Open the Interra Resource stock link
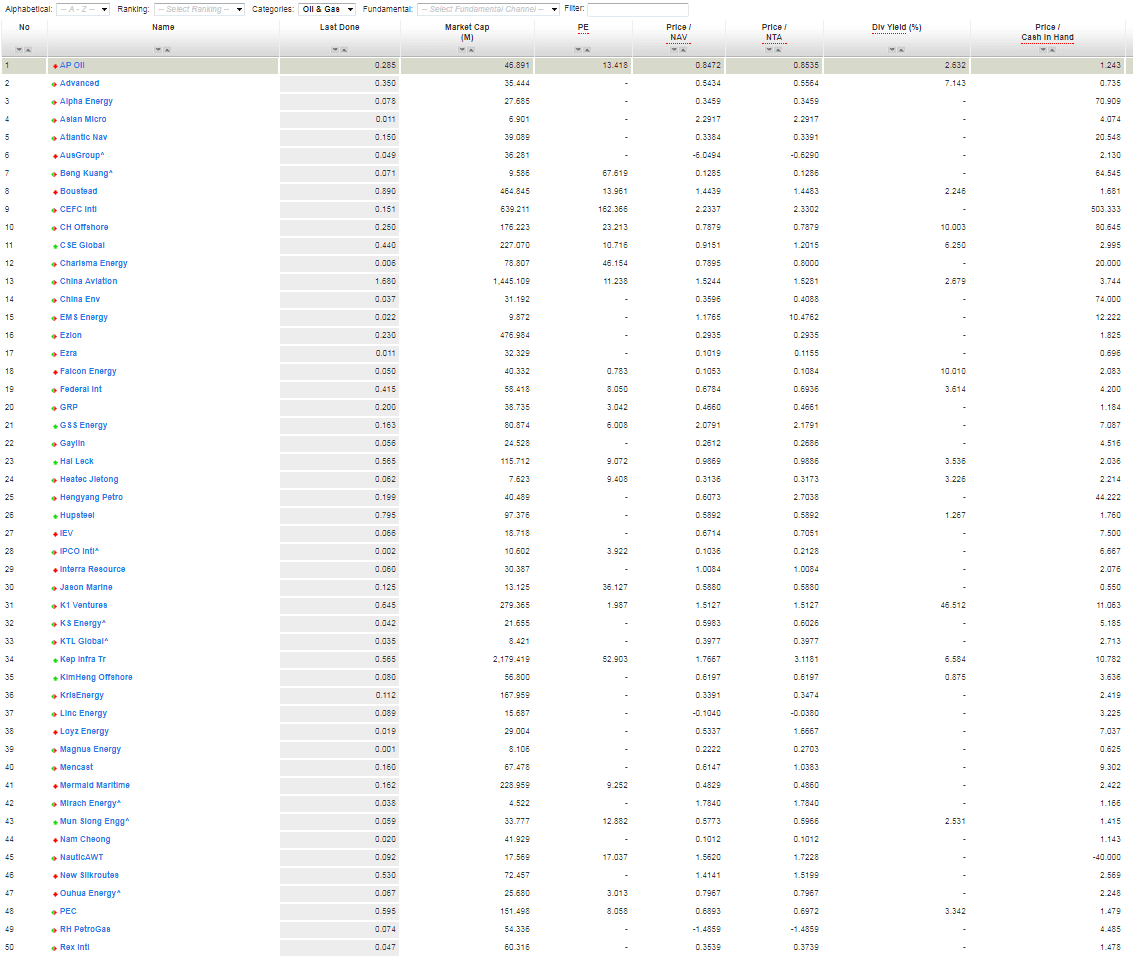Viewport: 1133px width, 961px height. point(92,569)
